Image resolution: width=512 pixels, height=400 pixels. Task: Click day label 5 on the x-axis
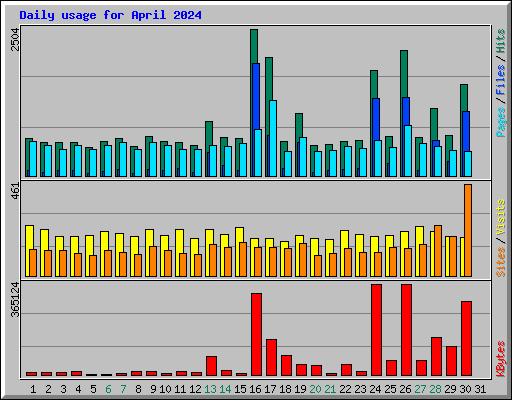click(93, 389)
